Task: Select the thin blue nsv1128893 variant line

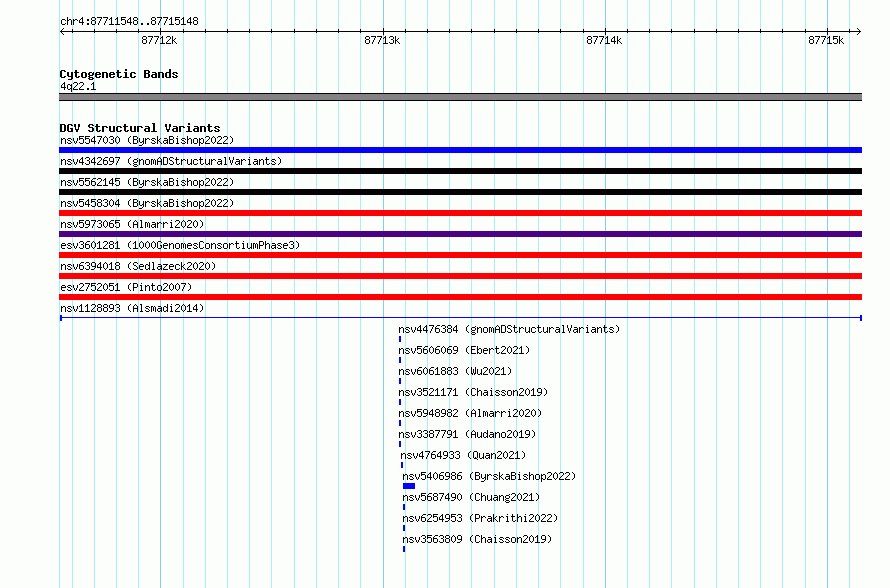Action: point(461,318)
